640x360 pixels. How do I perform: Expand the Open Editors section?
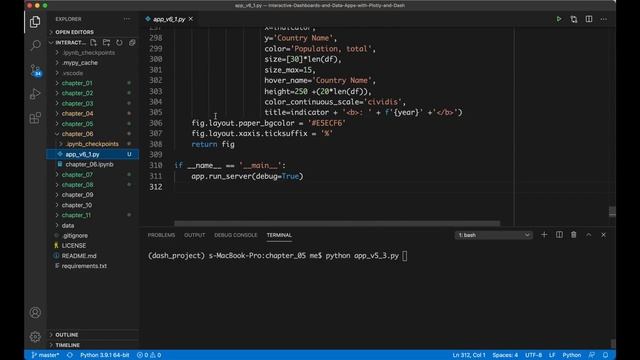pyautogui.click(x=74, y=32)
